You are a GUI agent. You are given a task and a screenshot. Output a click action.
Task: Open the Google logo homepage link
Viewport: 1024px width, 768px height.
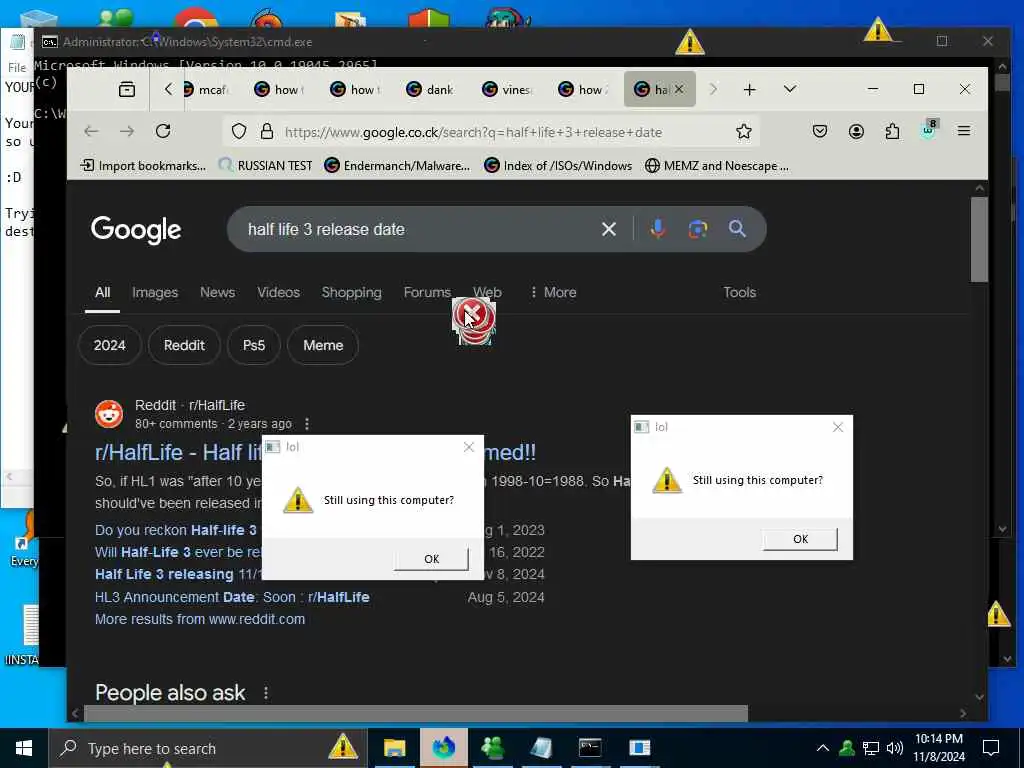[x=136, y=229]
